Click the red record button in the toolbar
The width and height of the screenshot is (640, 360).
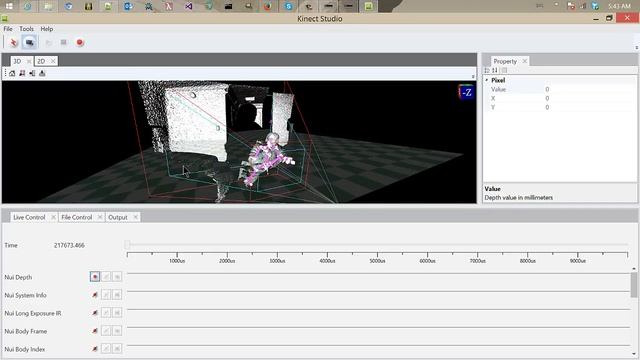coord(80,42)
